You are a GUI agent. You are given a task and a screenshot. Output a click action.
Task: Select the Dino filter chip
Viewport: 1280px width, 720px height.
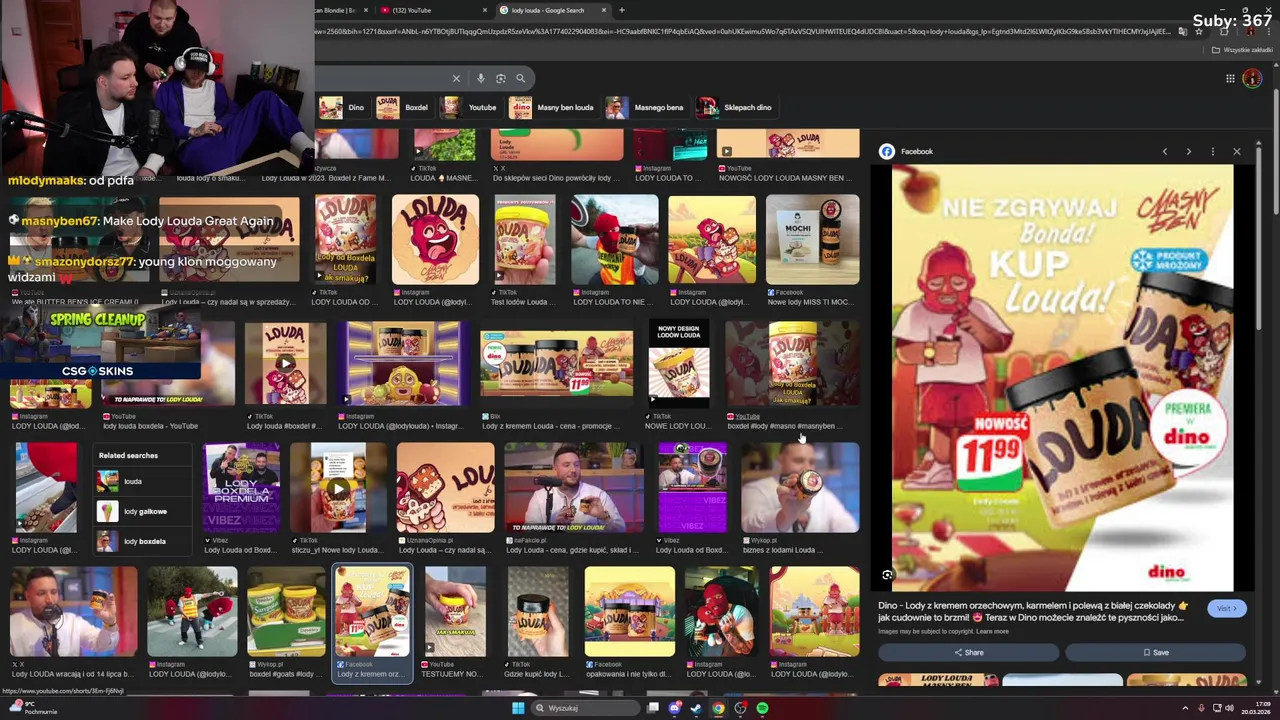[x=345, y=107]
